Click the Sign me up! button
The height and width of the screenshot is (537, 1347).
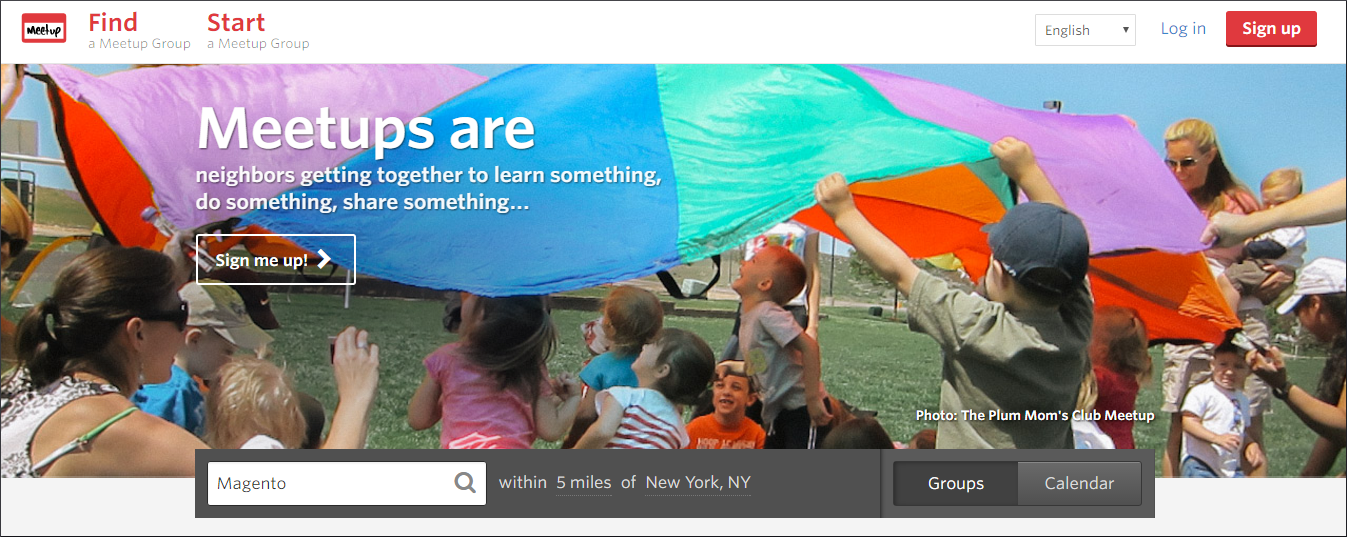tap(276, 260)
